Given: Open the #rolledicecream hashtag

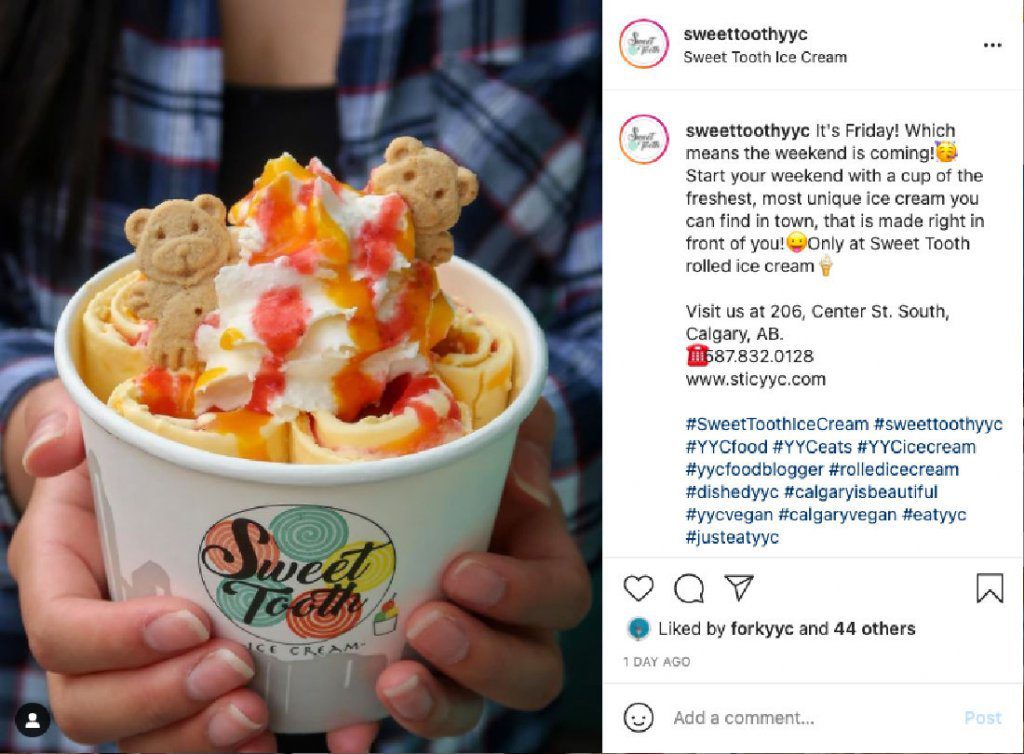Looking at the screenshot, I should tap(893, 469).
